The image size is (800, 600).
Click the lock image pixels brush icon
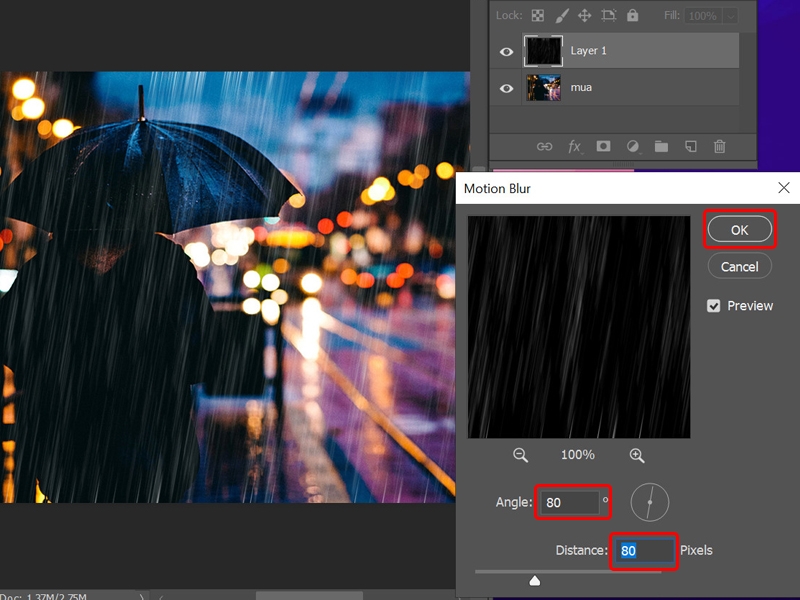click(561, 16)
